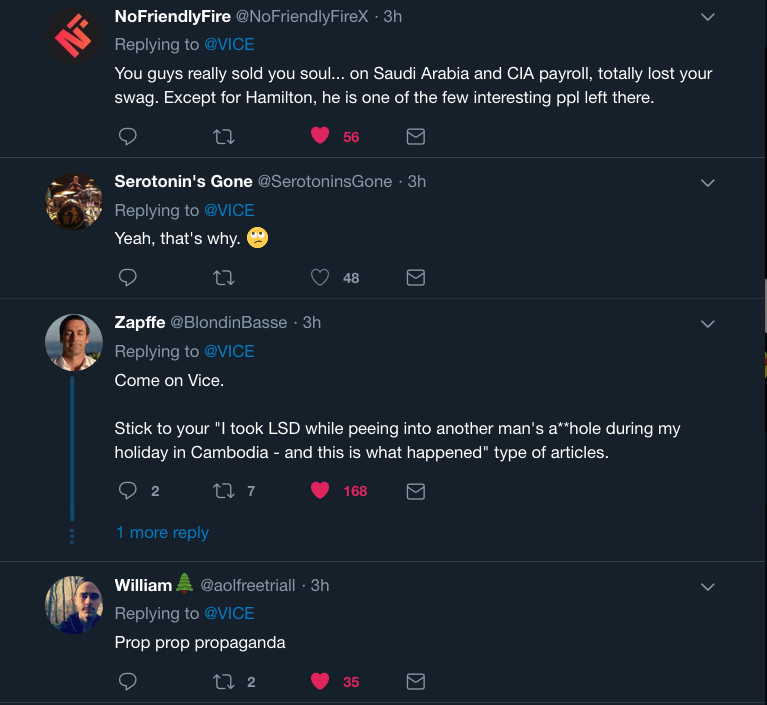Retweet Zapffe's tweet with 7 retweets
Image resolution: width=767 pixels, height=705 pixels.
(x=224, y=490)
